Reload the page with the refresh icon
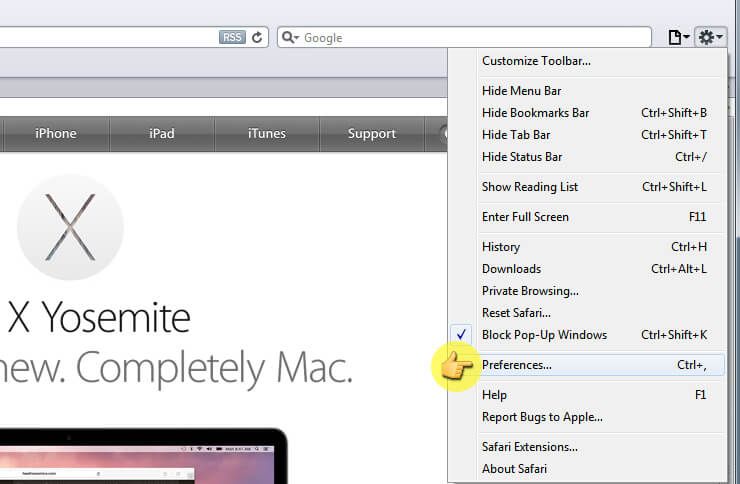The image size is (740, 484). coord(257,37)
